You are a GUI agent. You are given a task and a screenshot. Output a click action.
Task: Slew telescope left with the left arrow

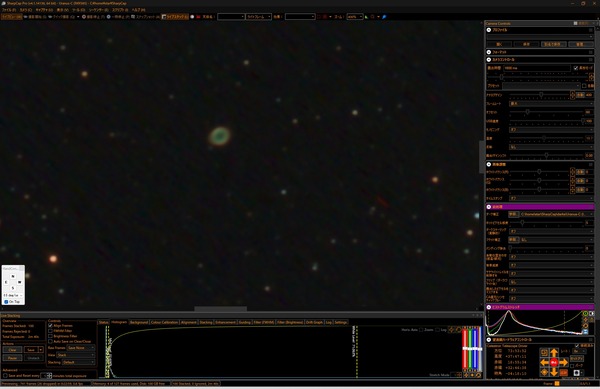[545, 362]
